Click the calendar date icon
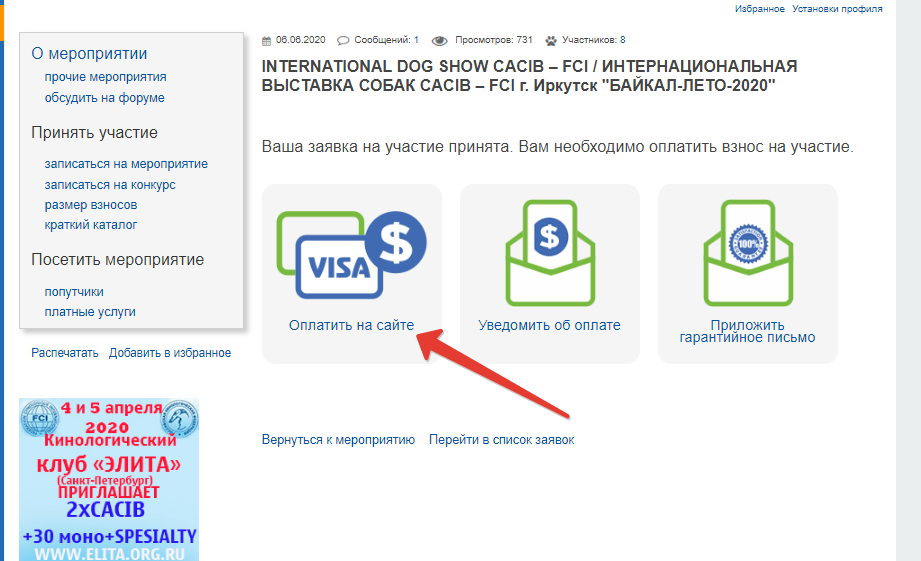Viewport: 921px width, 561px height. [266, 41]
